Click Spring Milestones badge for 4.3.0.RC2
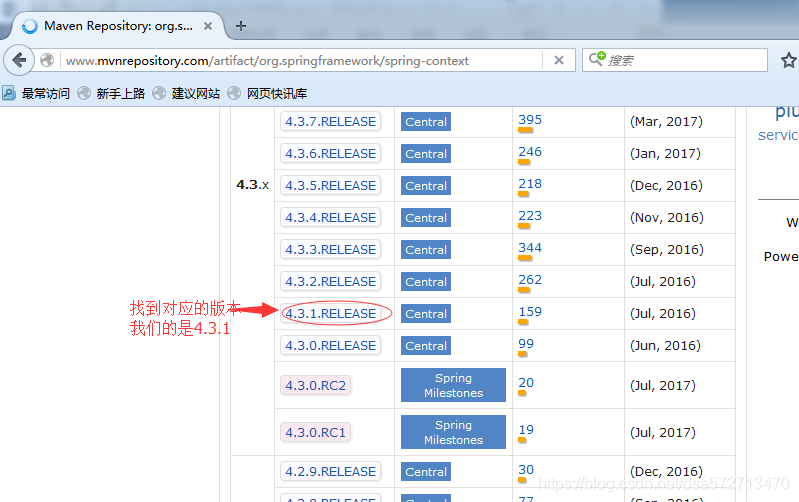Image resolution: width=799 pixels, height=502 pixels. point(454,385)
